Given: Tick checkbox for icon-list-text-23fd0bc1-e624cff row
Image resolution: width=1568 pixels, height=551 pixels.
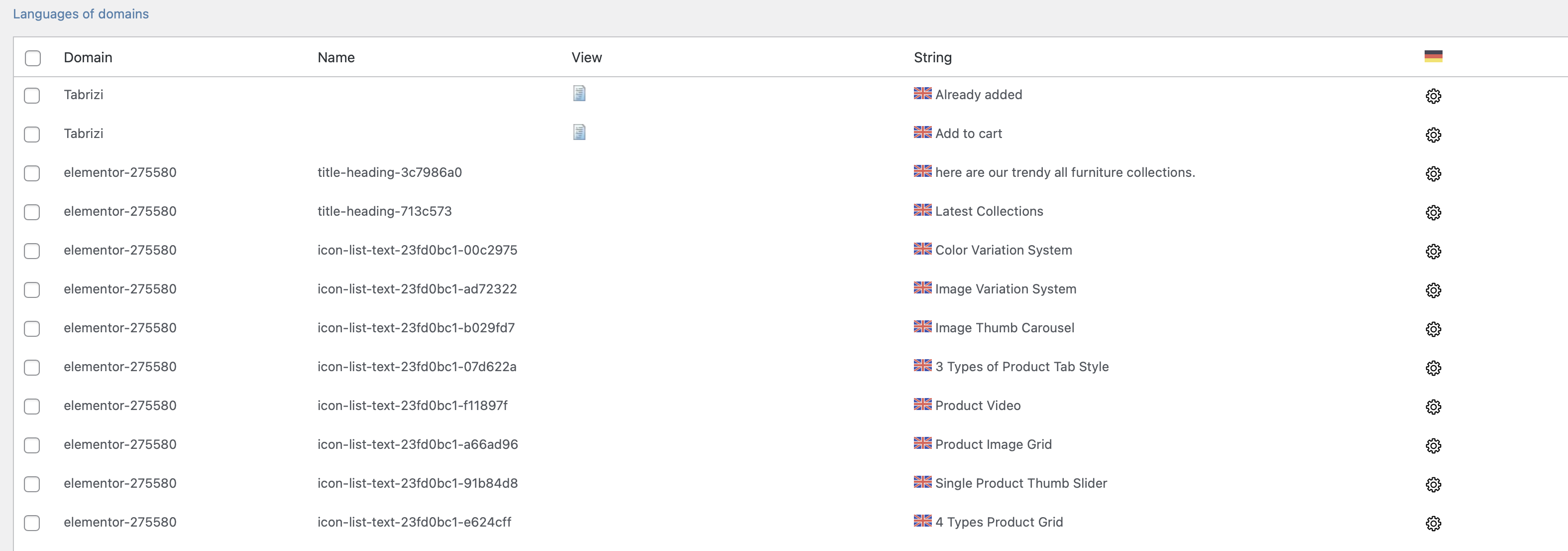Looking at the screenshot, I should (32, 523).
